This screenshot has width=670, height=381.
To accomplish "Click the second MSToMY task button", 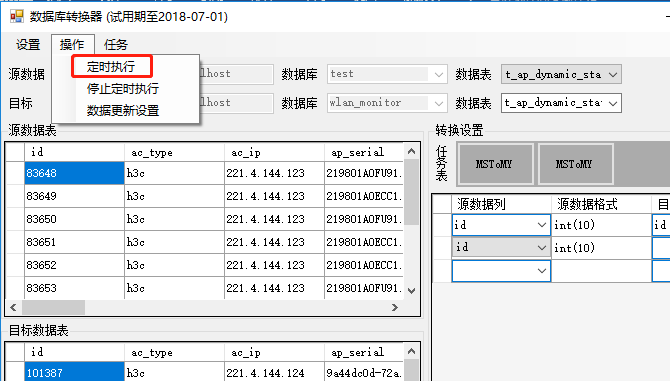I will pos(575,164).
